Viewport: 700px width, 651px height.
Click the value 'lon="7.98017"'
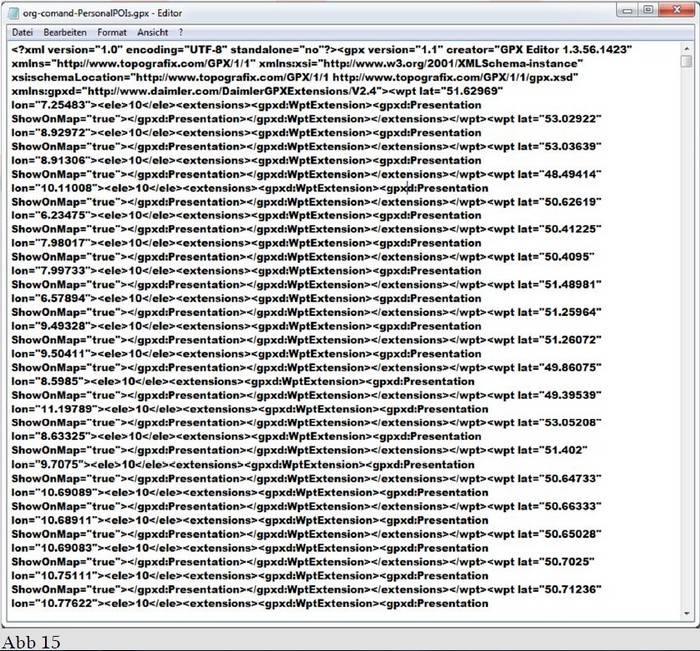[x=51, y=243]
